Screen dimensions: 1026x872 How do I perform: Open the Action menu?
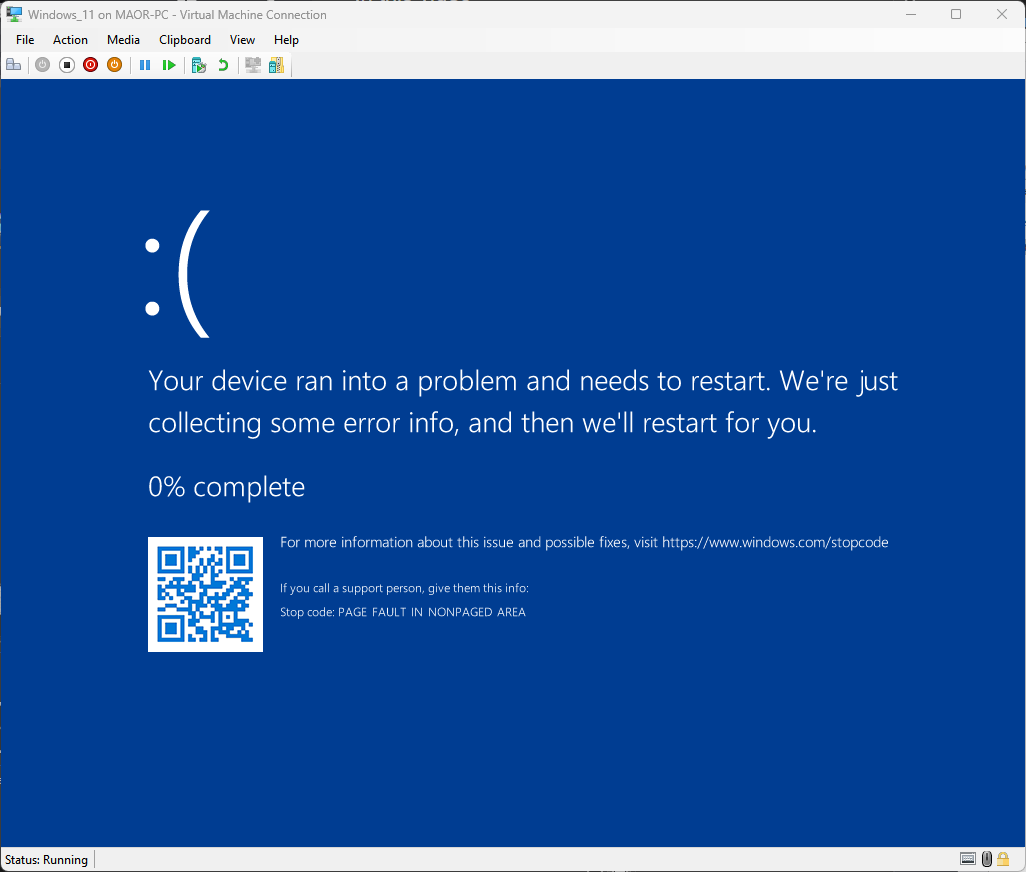click(x=70, y=40)
